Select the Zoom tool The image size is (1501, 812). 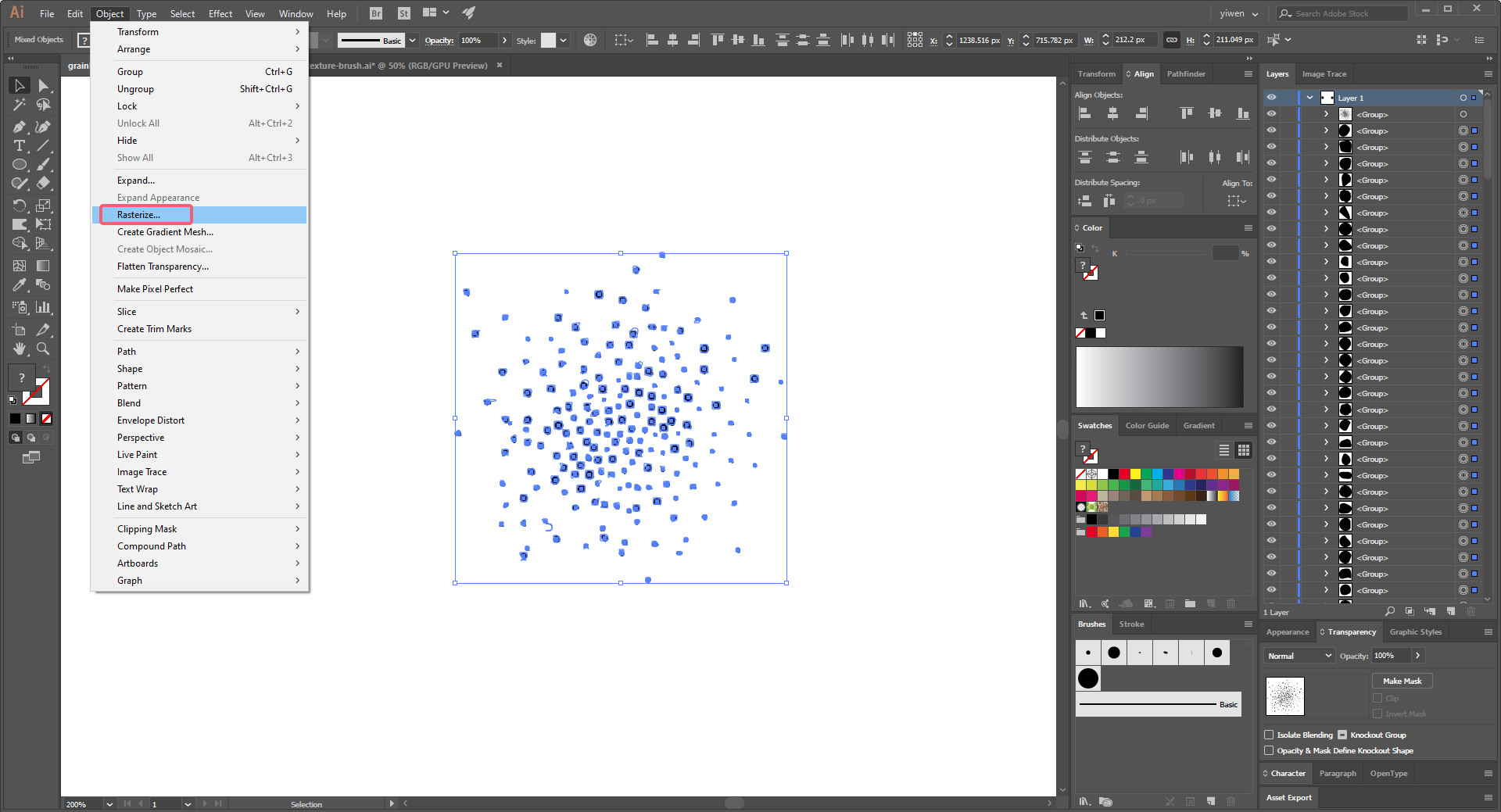(44, 349)
